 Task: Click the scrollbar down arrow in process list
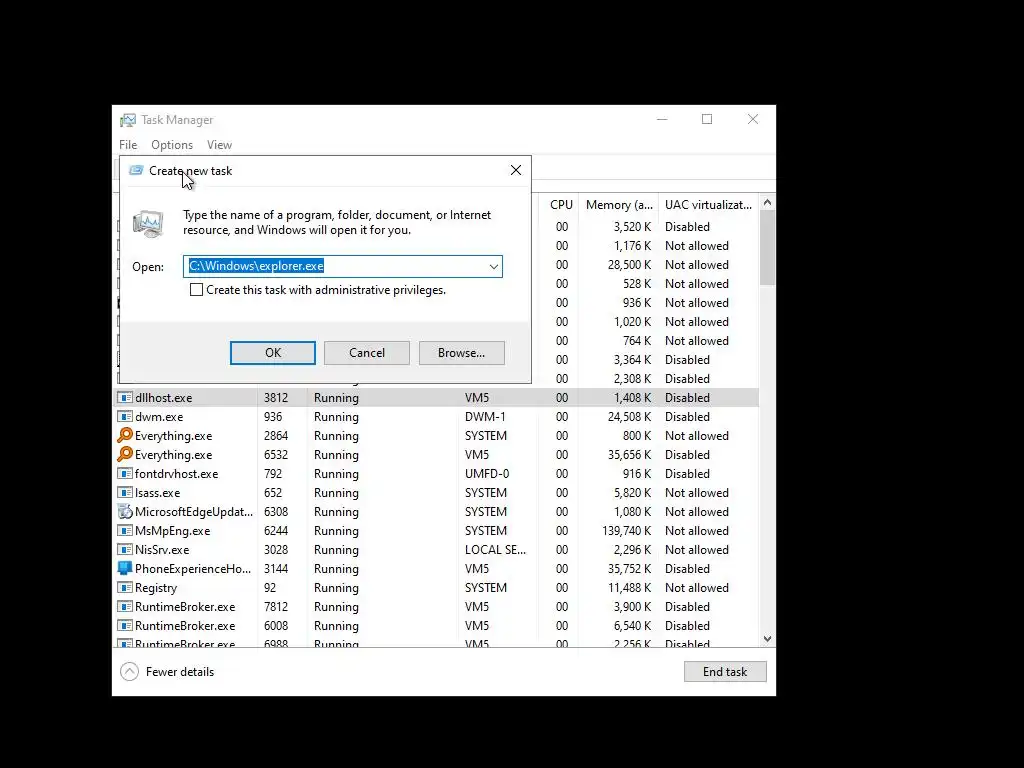[767, 639]
